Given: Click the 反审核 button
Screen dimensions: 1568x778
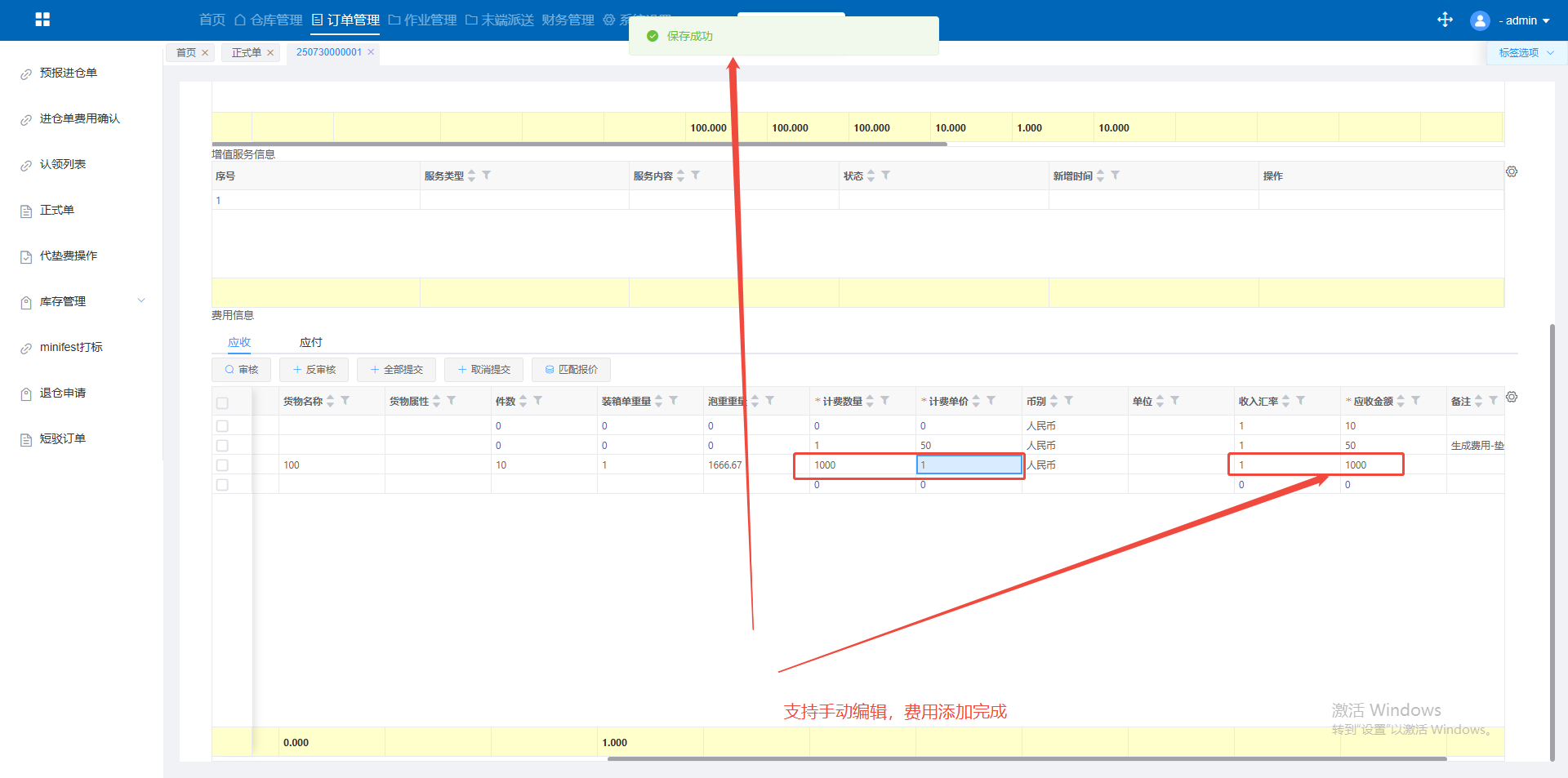Looking at the screenshot, I should pos(314,370).
